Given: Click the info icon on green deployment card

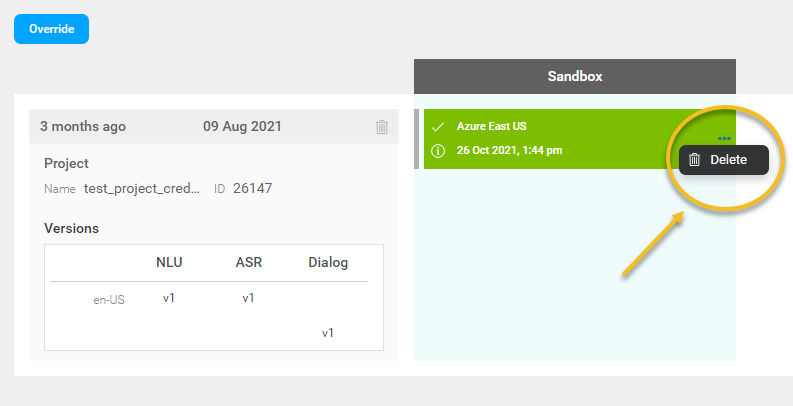Looking at the screenshot, I should [x=437, y=151].
